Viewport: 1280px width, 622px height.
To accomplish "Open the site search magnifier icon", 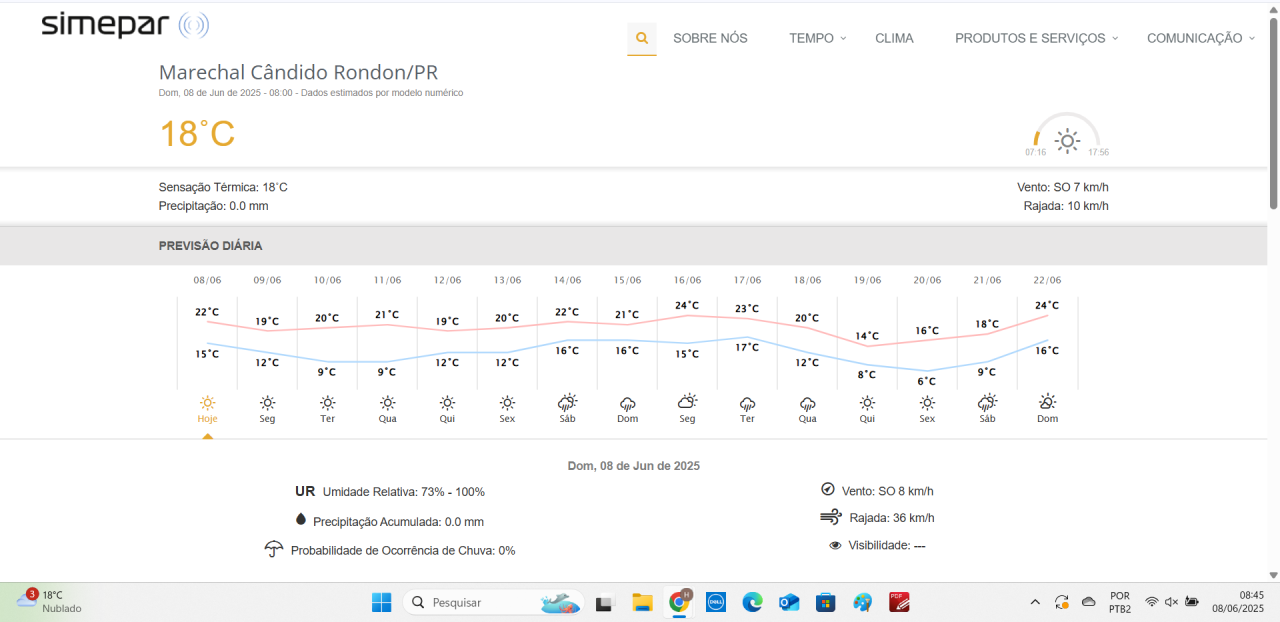I will click(x=642, y=38).
